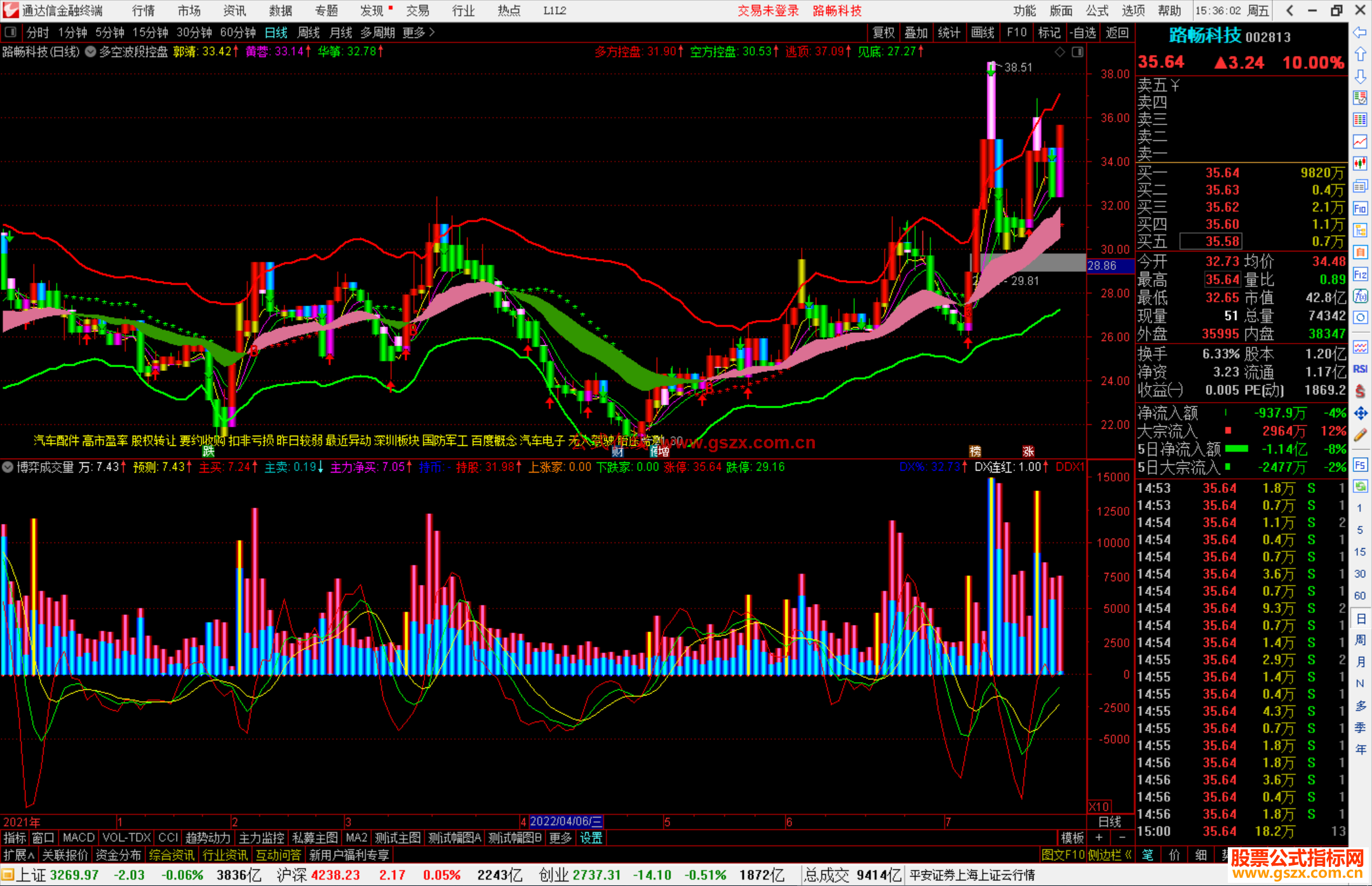Screen dimensions: 1372x886
Task: Click the Tongdaxin logo icon in title bar
Action: click(x=10, y=10)
